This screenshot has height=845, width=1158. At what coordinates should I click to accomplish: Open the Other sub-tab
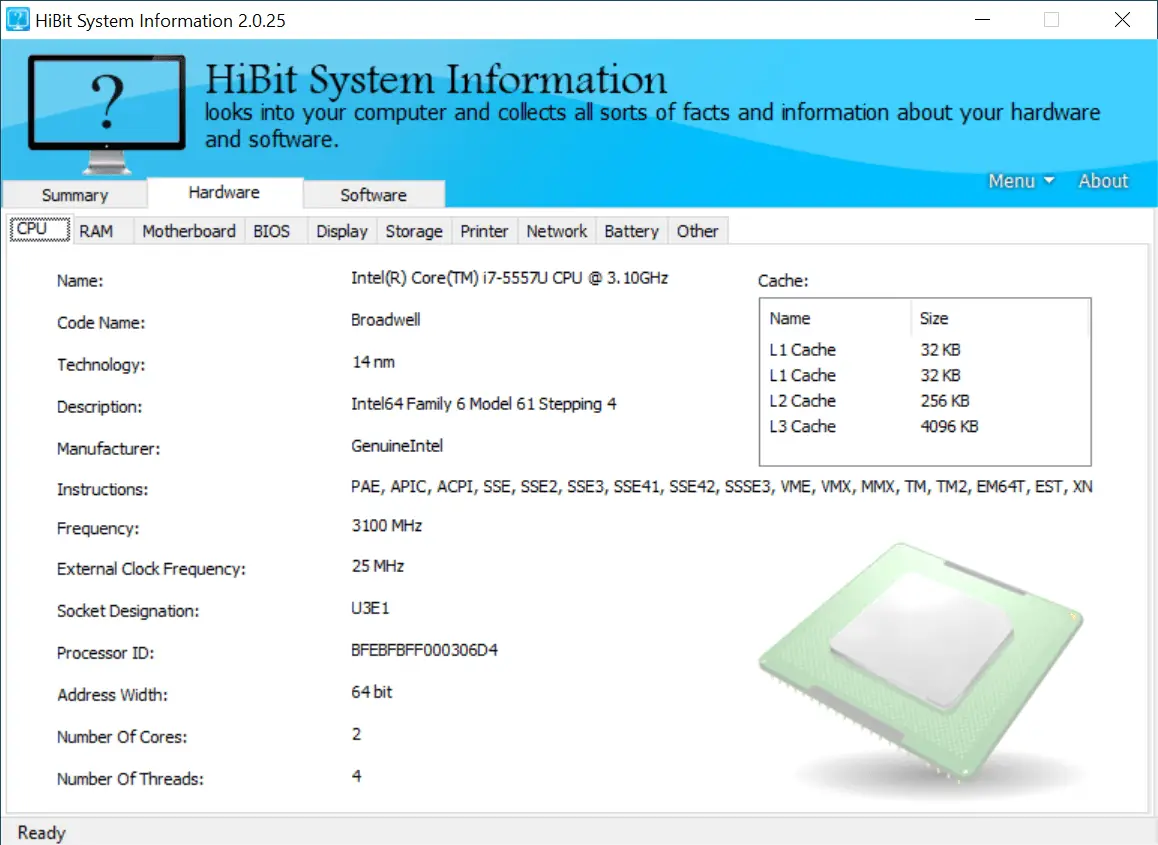[x=698, y=231]
